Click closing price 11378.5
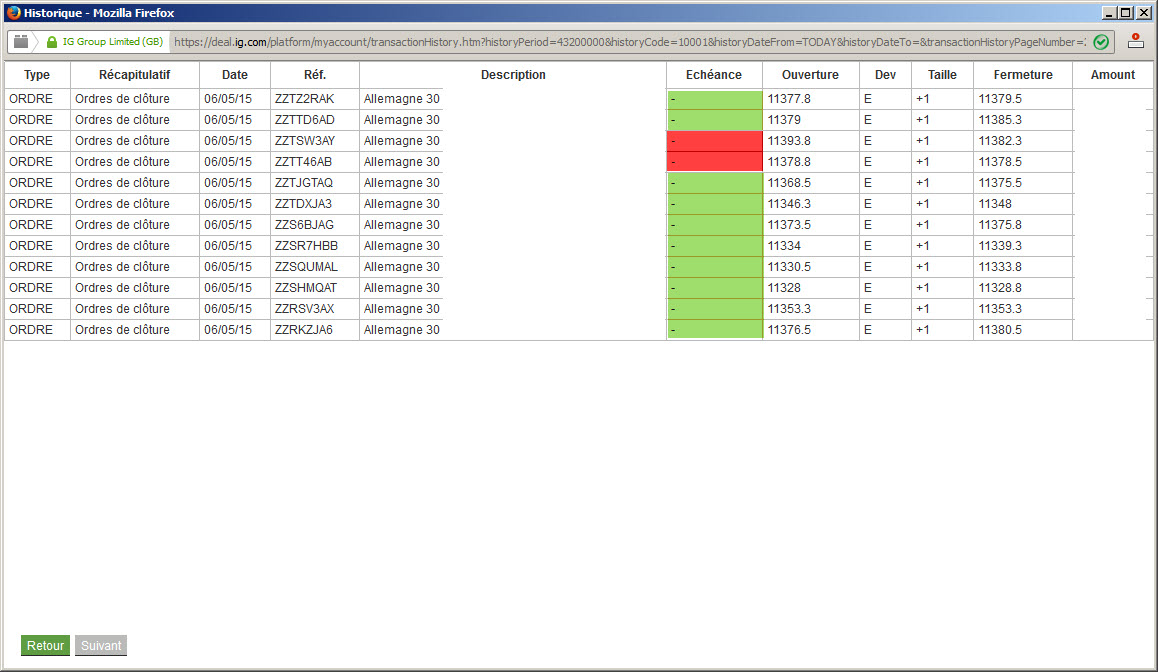 pyautogui.click(x=1000, y=162)
